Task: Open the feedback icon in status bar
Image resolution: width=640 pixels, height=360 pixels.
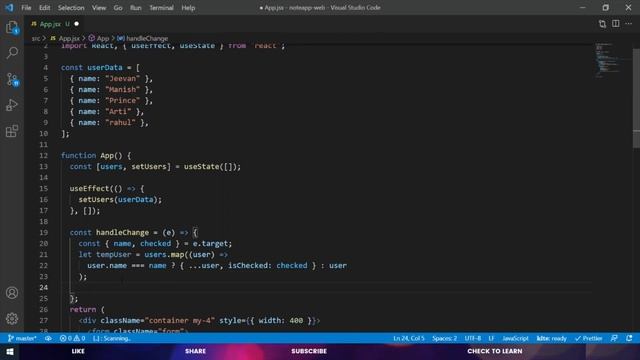Action: (x=614, y=338)
